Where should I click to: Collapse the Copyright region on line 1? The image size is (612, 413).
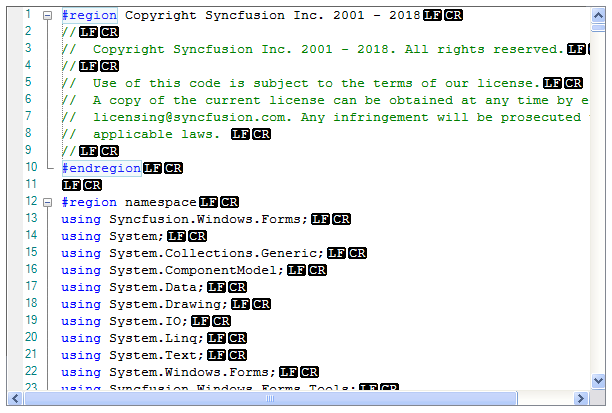[x=47, y=16]
